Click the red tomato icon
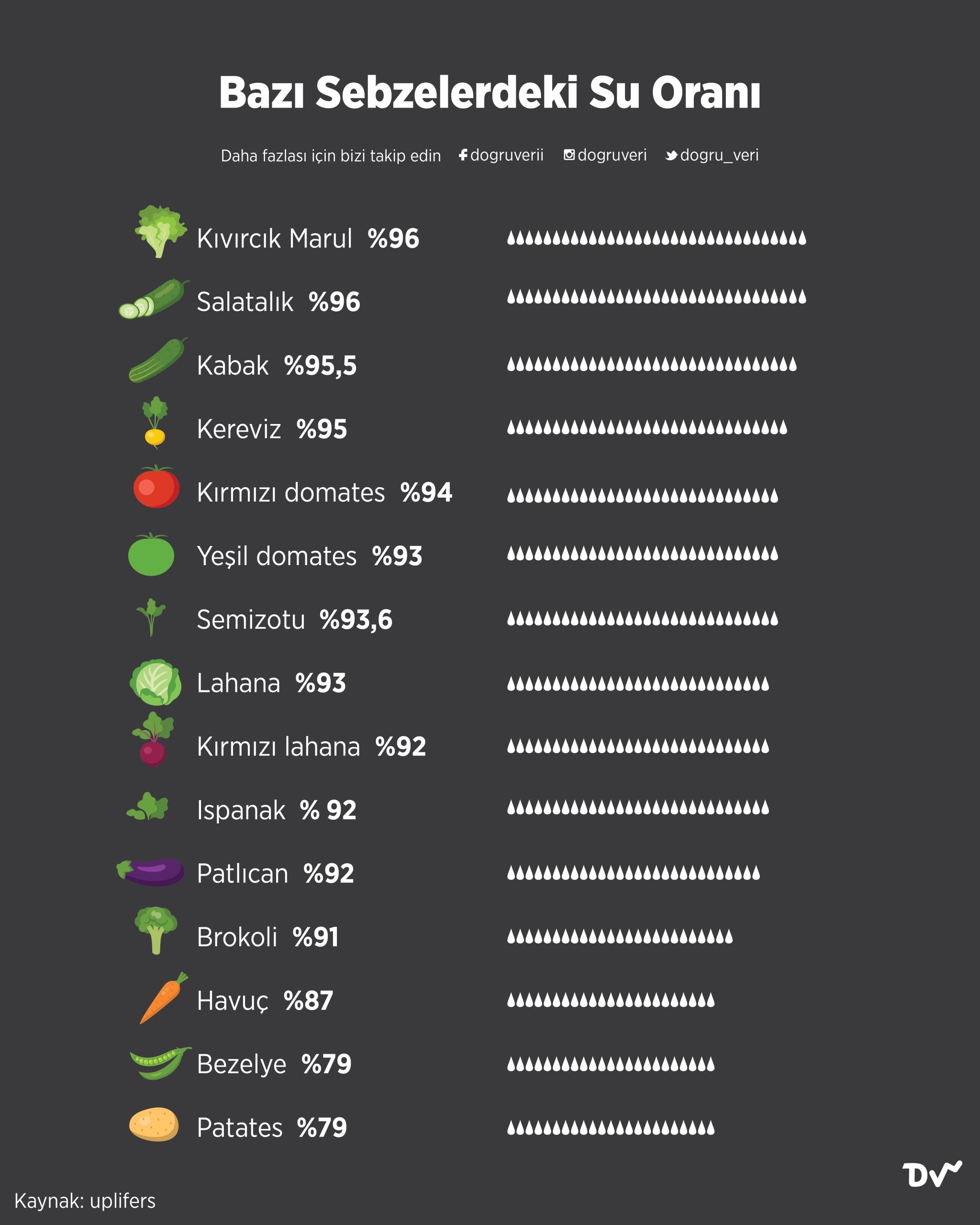Image resolution: width=980 pixels, height=1225 pixels. [x=156, y=486]
